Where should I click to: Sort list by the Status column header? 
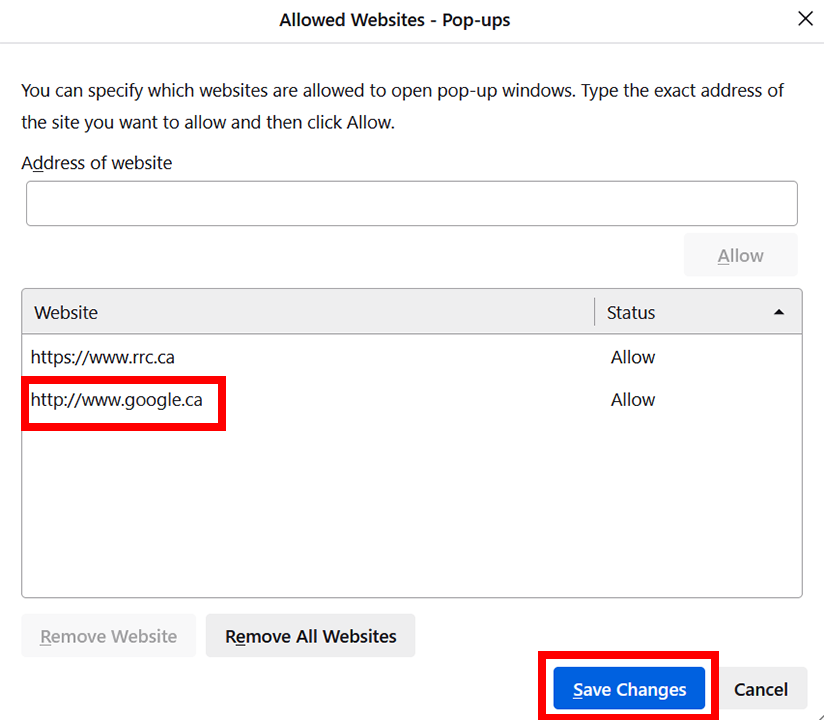tap(631, 312)
